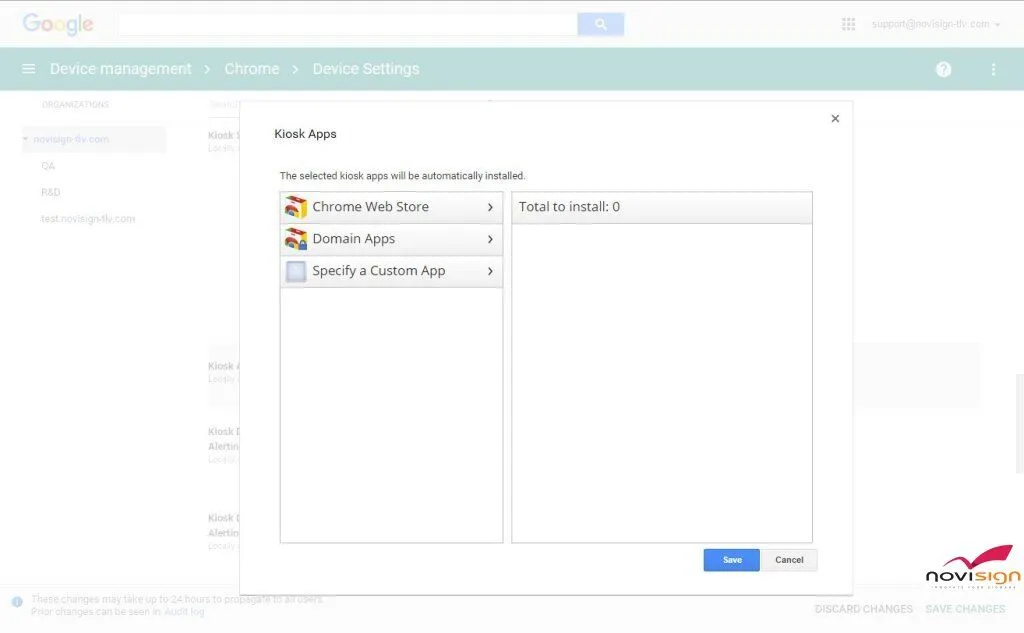This screenshot has width=1024, height=633.
Task: Save the selected kiosk apps
Action: [x=731, y=560]
